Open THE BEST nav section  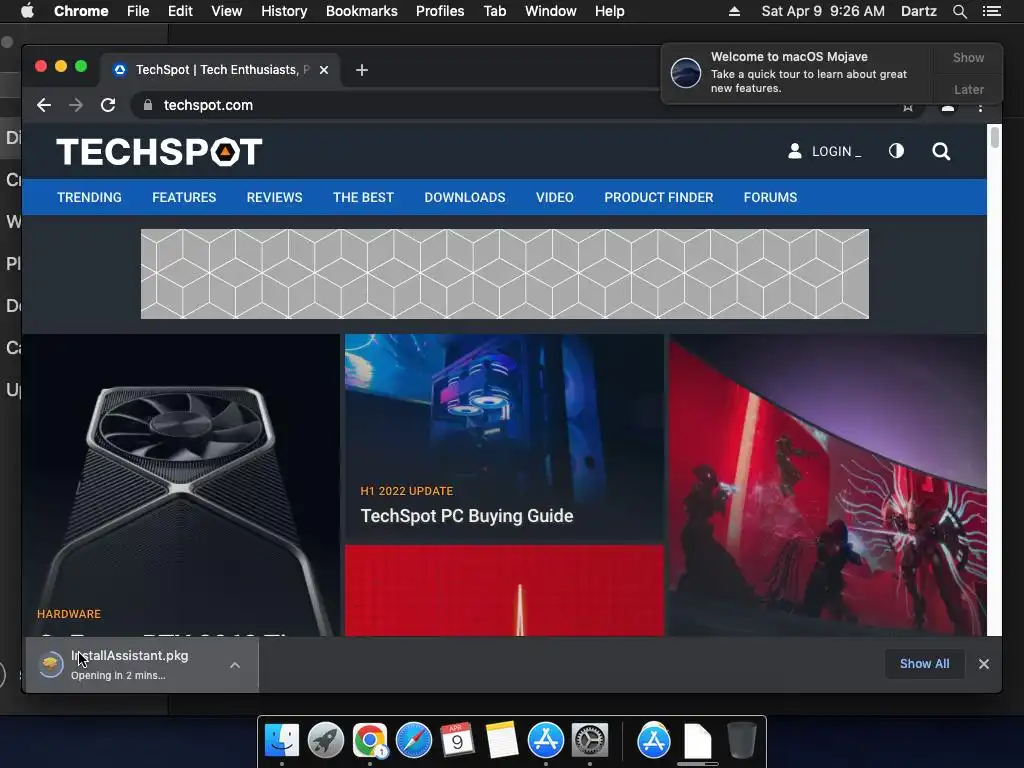click(363, 197)
